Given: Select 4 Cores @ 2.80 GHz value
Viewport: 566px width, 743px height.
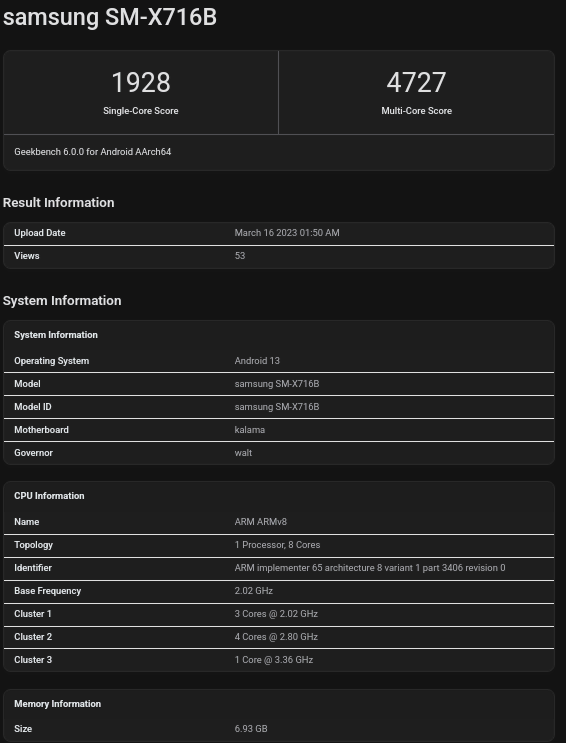Looking at the screenshot, I should click(x=276, y=637).
